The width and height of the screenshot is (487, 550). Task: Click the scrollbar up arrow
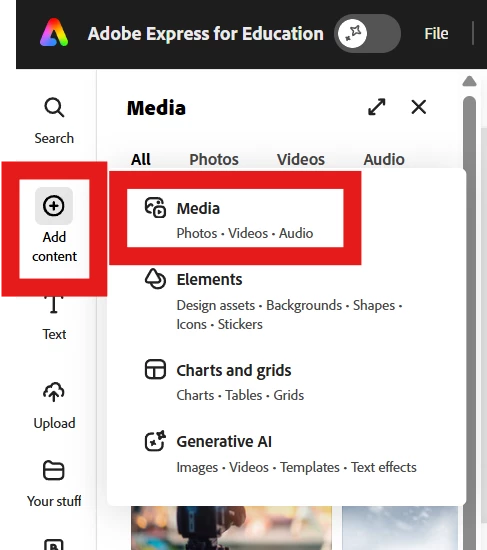(x=469, y=81)
